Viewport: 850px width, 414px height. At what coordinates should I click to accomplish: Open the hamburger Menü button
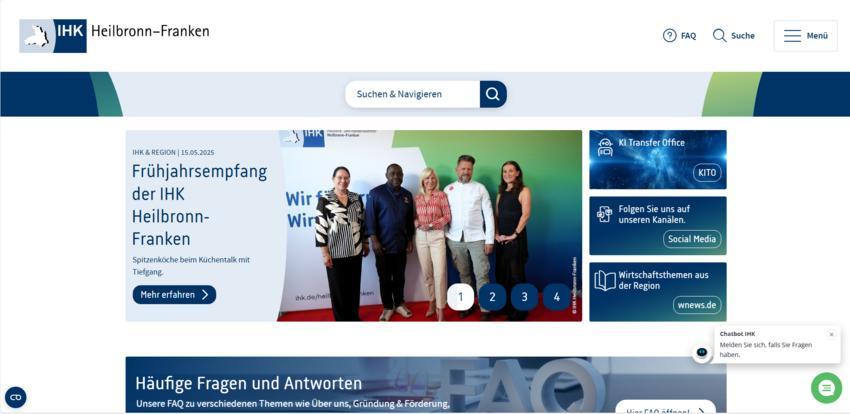coord(805,35)
